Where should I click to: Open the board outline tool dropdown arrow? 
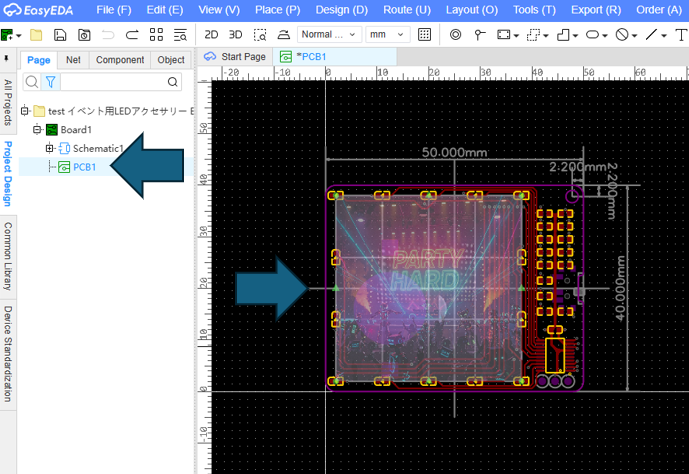575,36
